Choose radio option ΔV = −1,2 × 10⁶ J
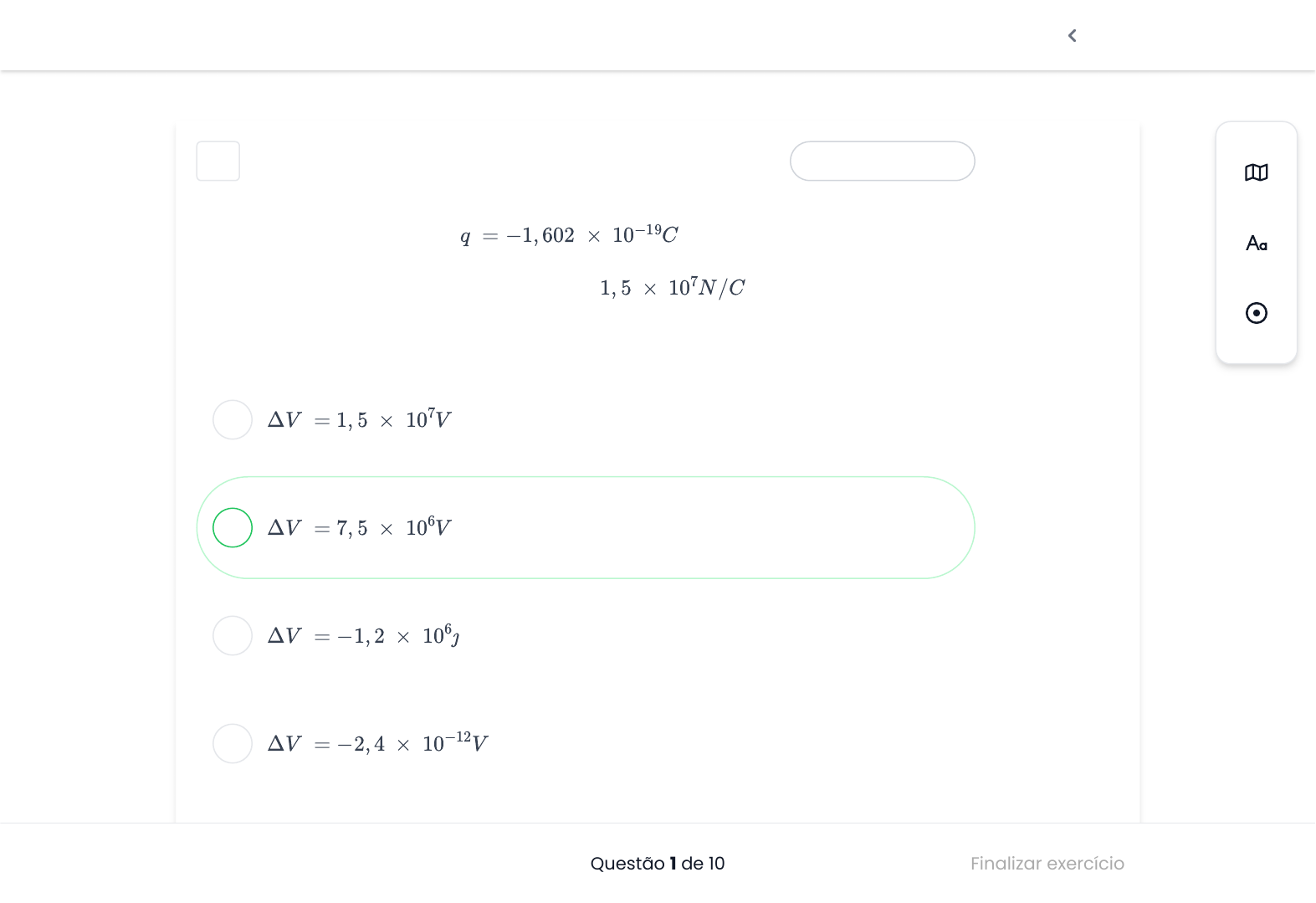 (x=233, y=636)
